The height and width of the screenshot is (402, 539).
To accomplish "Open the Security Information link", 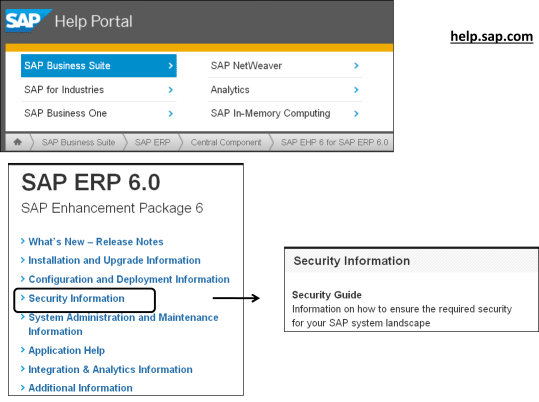I will coord(76,298).
